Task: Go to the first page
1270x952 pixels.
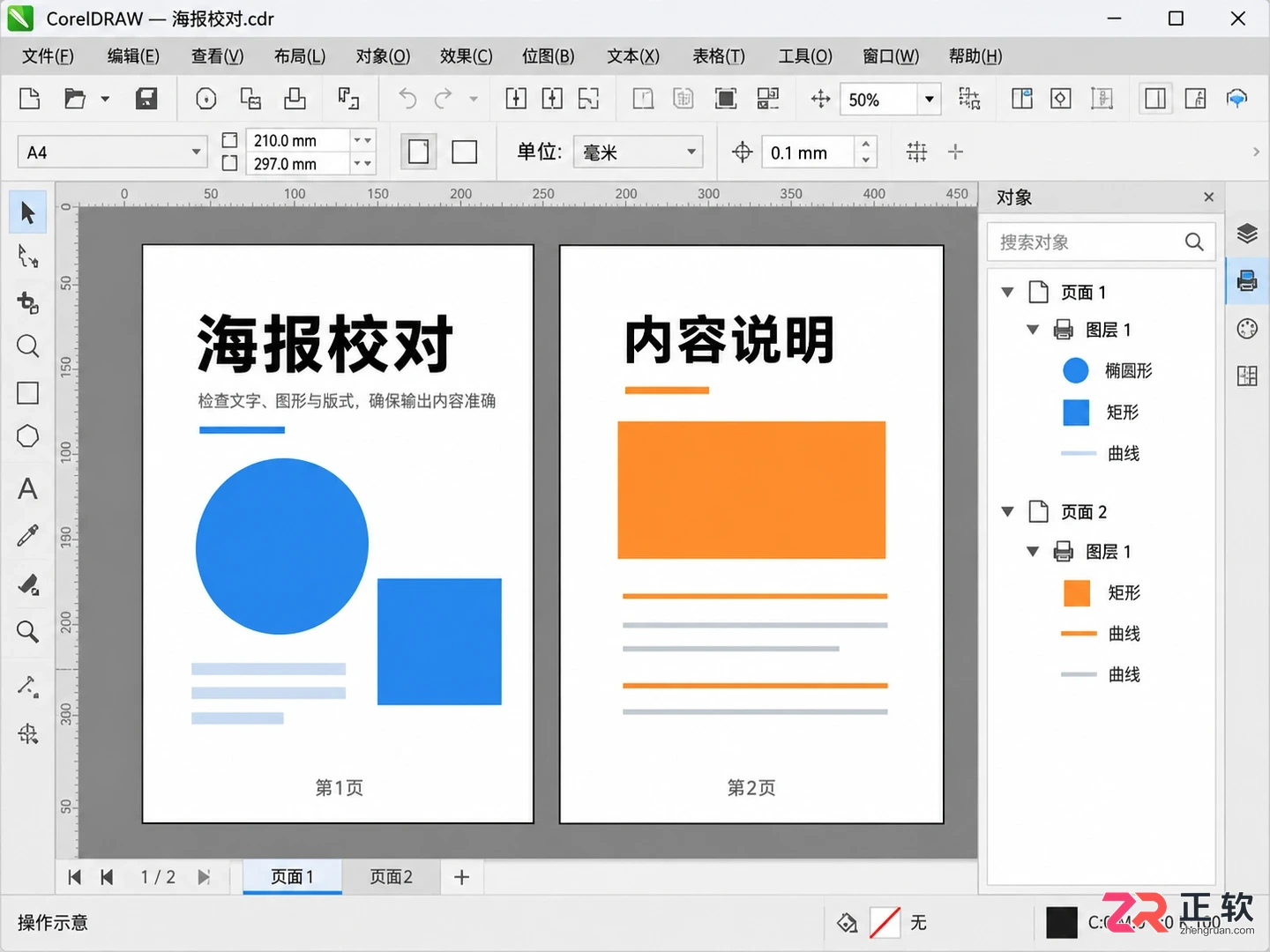Action: (x=75, y=877)
